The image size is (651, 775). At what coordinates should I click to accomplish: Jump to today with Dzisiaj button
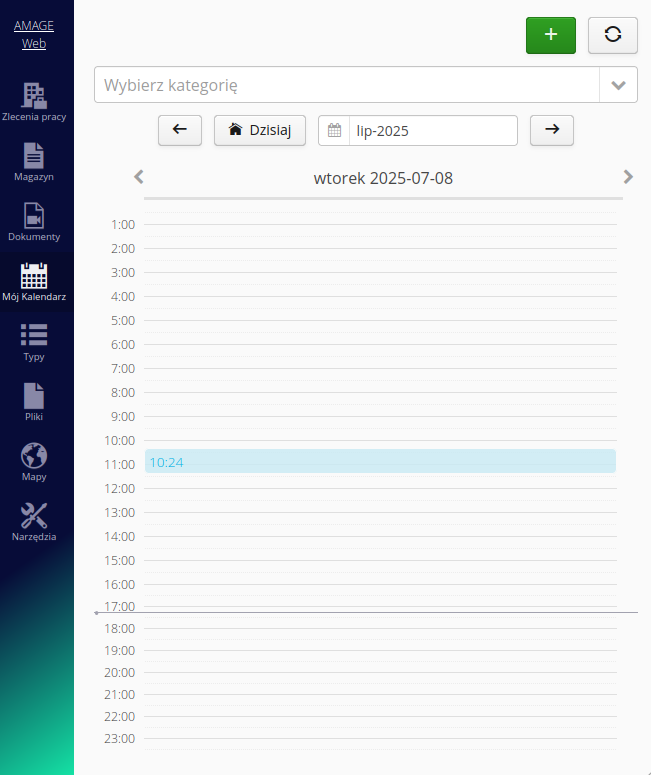[x=260, y=130]
